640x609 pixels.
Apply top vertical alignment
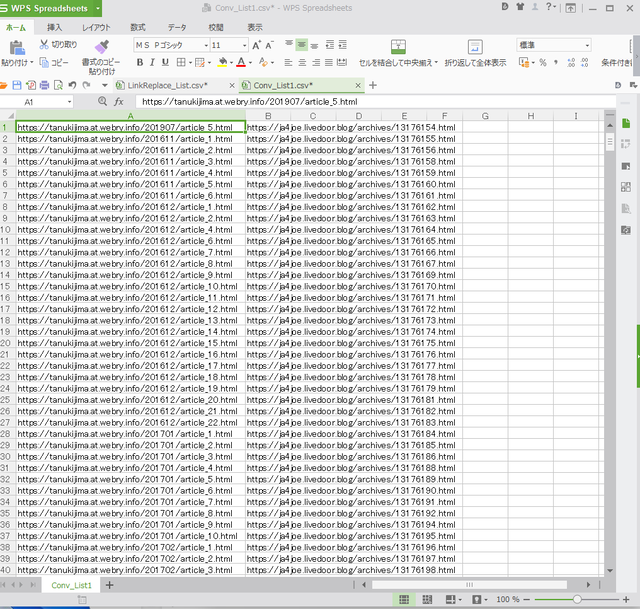point(289,44)
